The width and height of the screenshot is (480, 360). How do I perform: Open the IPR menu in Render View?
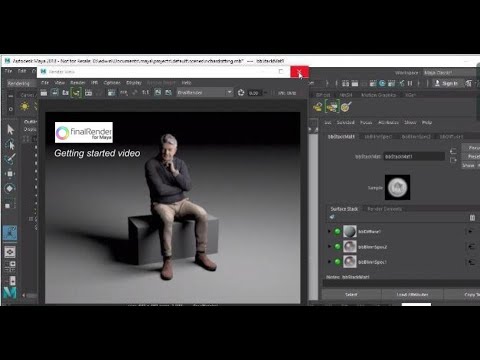pos(94,83)
